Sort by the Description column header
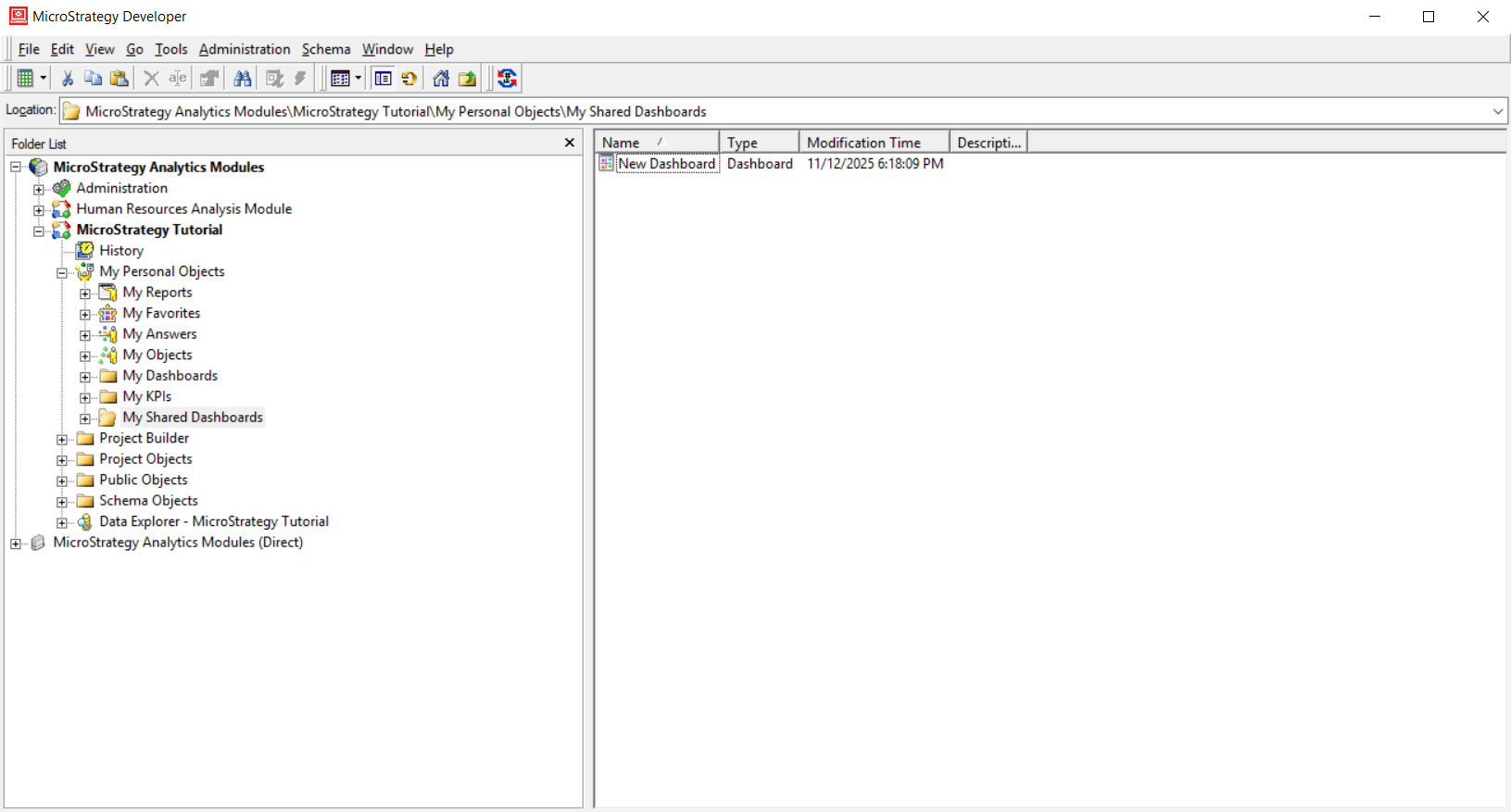The width and height of the screenshot is (1511, 812). coord(988,143)
